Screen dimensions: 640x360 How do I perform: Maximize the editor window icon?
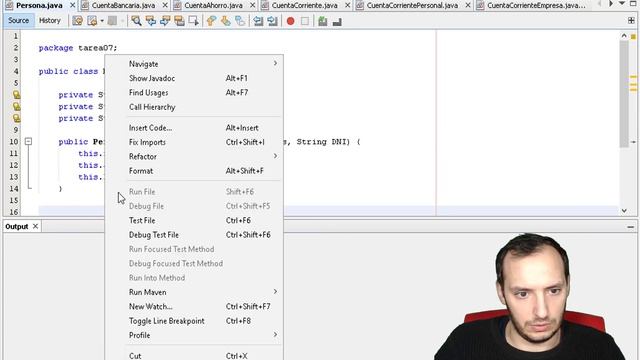pos(633,4)
